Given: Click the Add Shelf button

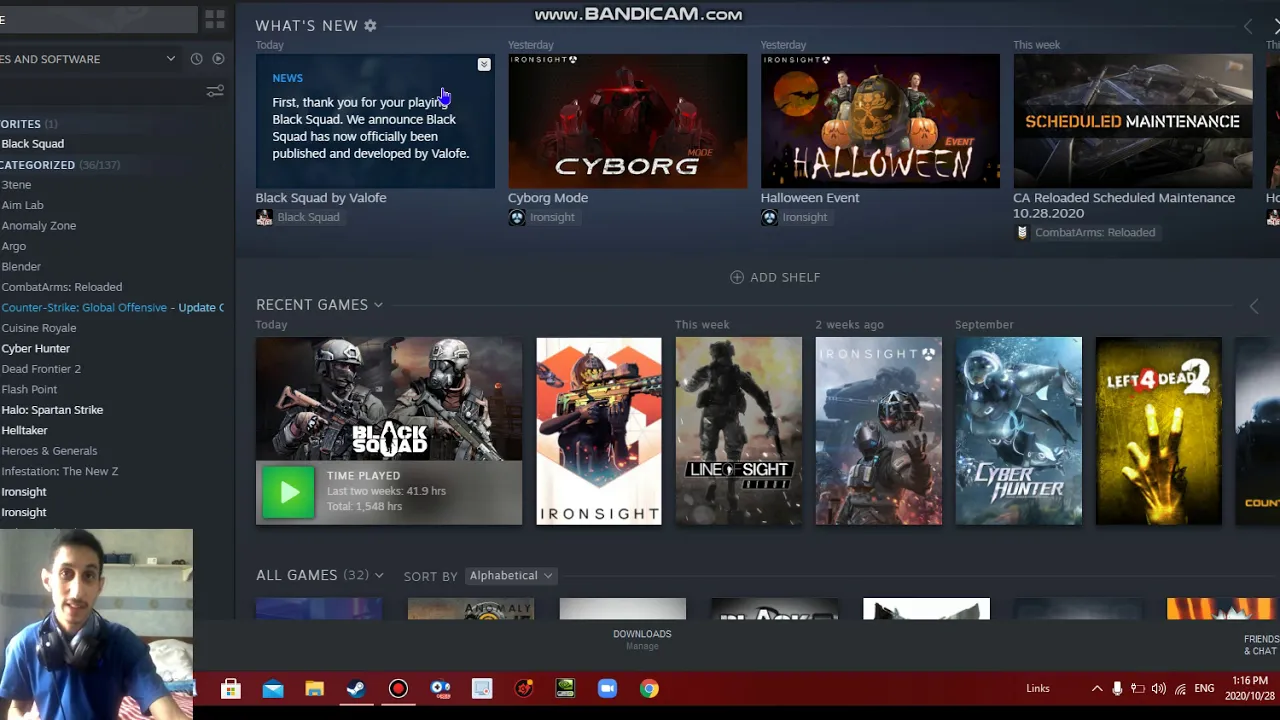Looking at the screenshot, I should pos(775,277).
